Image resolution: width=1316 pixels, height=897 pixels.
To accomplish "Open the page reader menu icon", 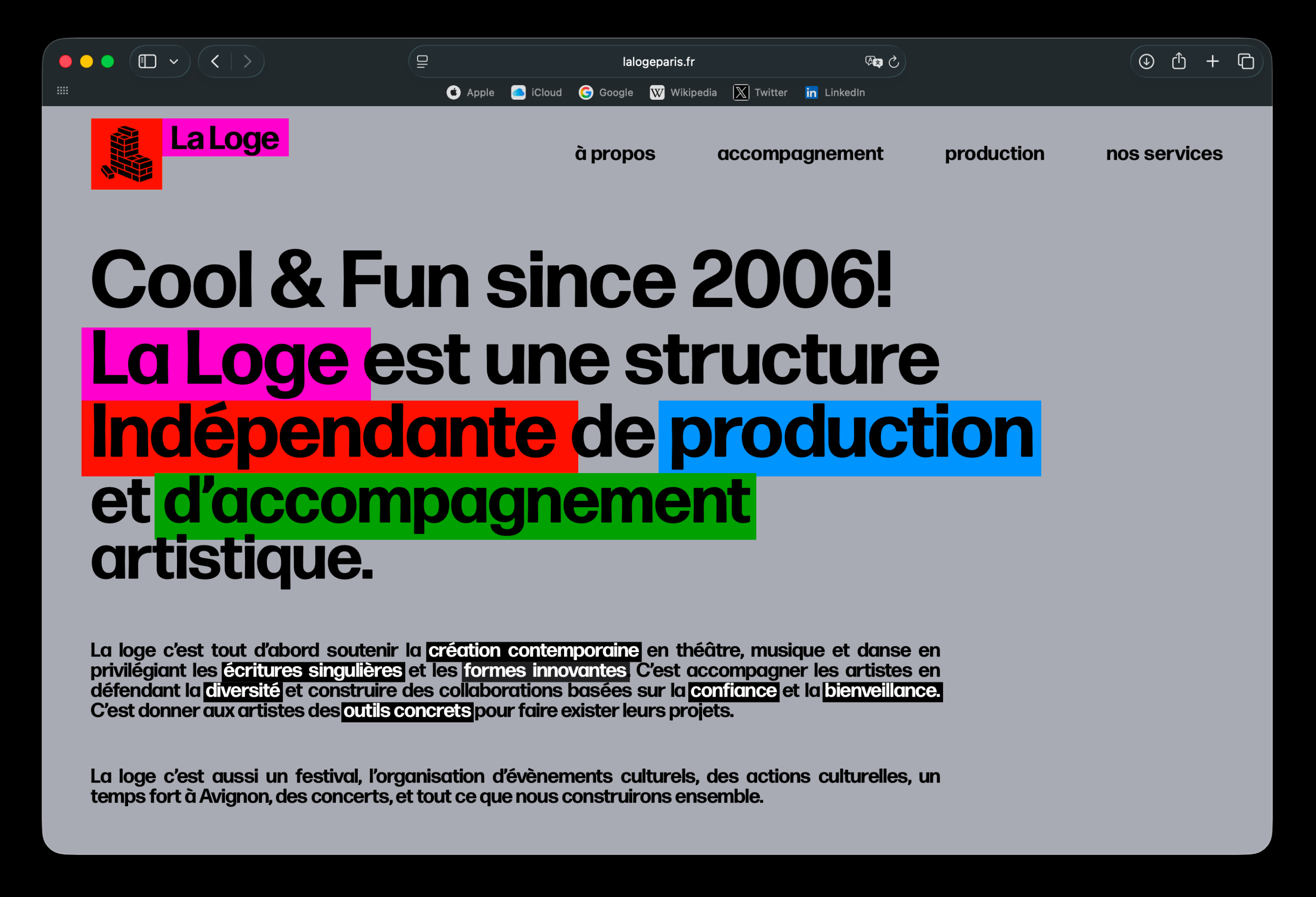I will click(422, 61).
